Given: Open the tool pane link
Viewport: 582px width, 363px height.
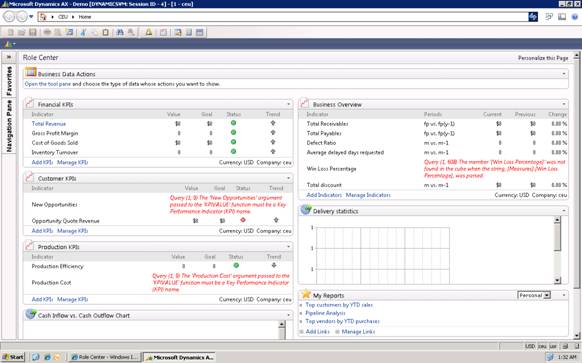Looking at the screenshot, I should click(x=48, y=84).
